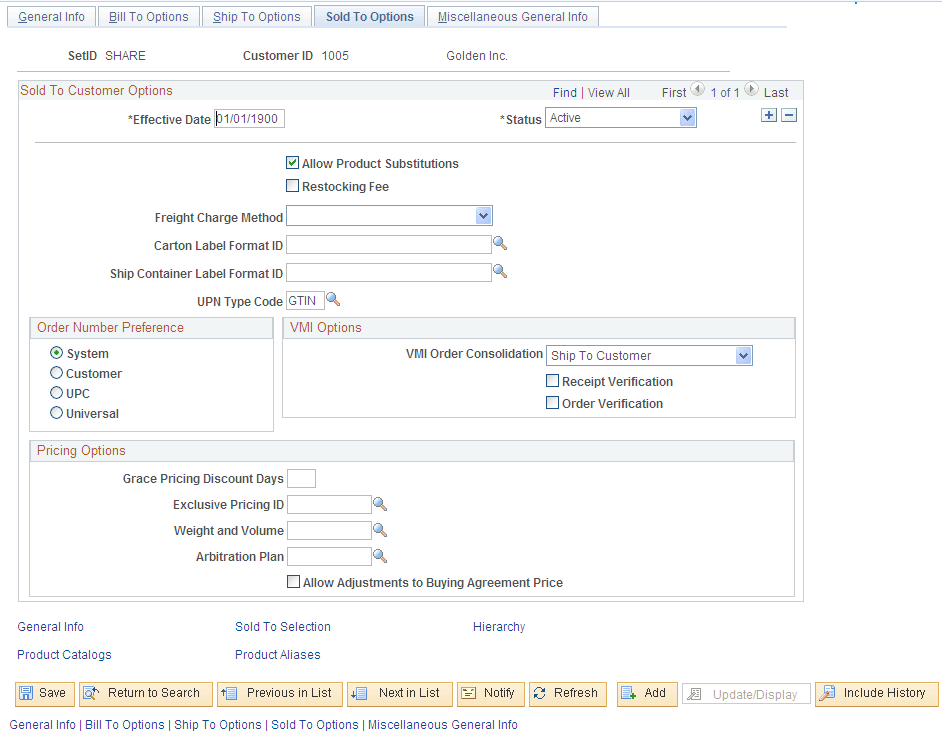Viewport: 942px width, 747px height.
Task: Open Weight and Volume lookup
Action: coord(380,530)
